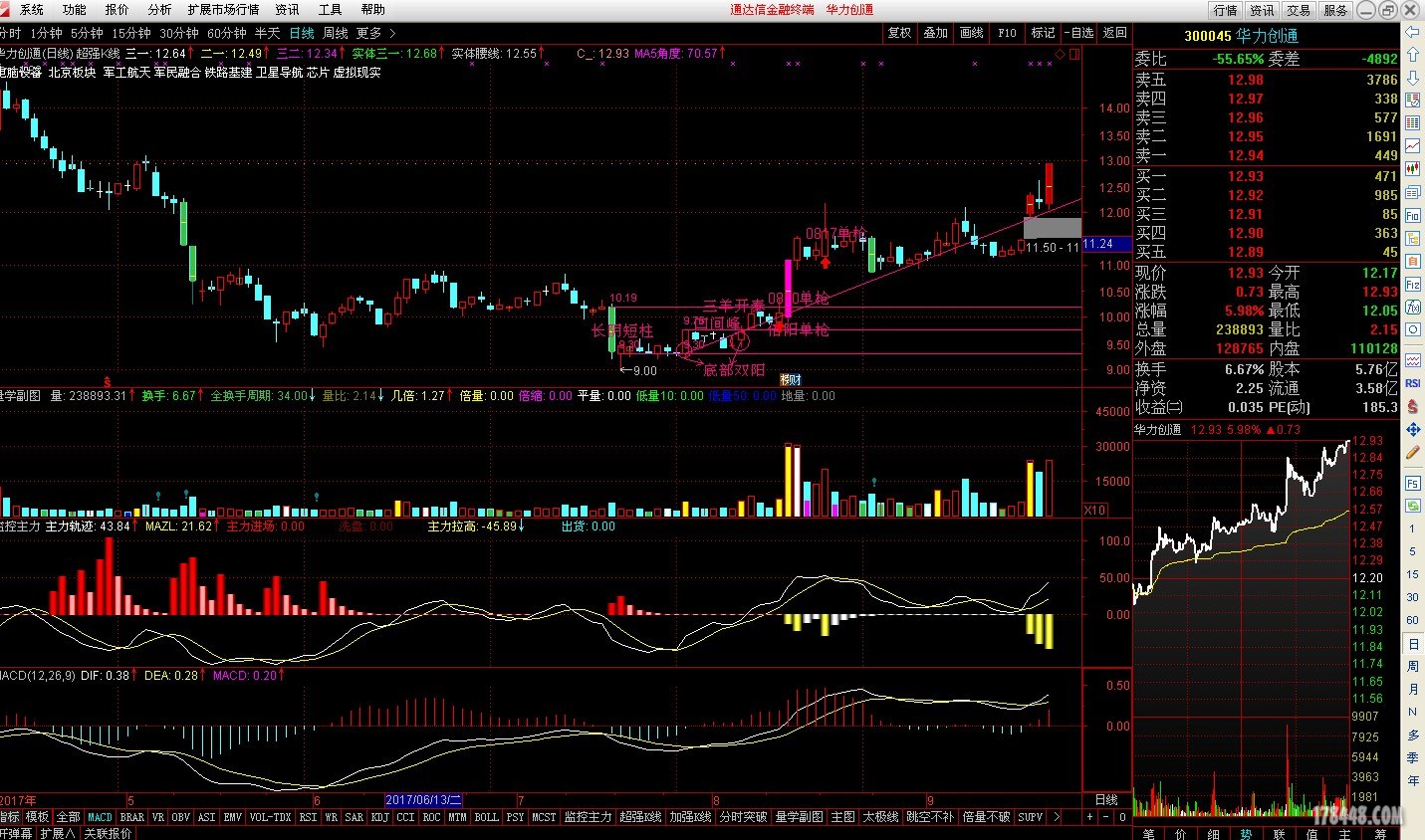The image size is (1425, 840).
Task: Switch to 周线 weekly period
Action: [336, 33]
